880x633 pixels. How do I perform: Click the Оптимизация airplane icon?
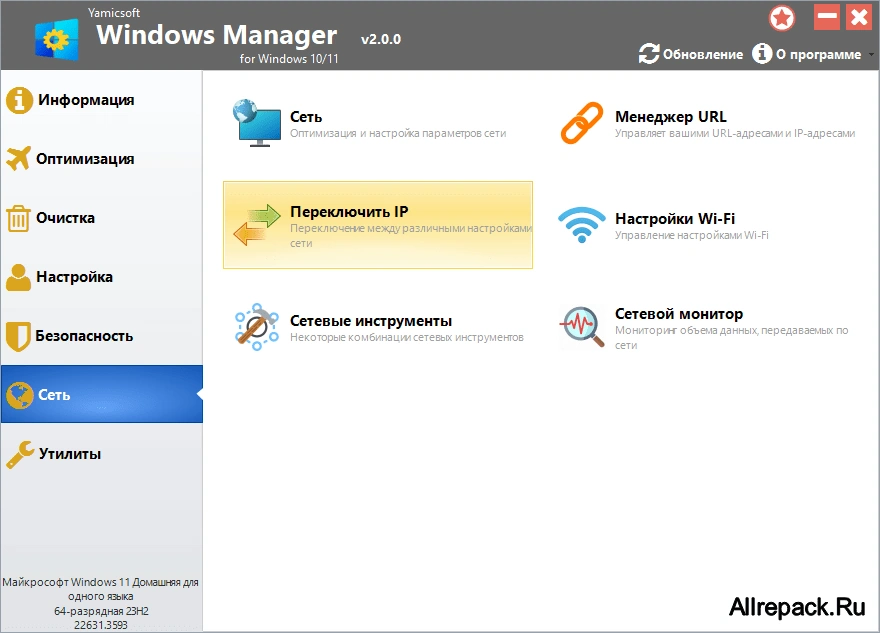(x=19, y=159)
